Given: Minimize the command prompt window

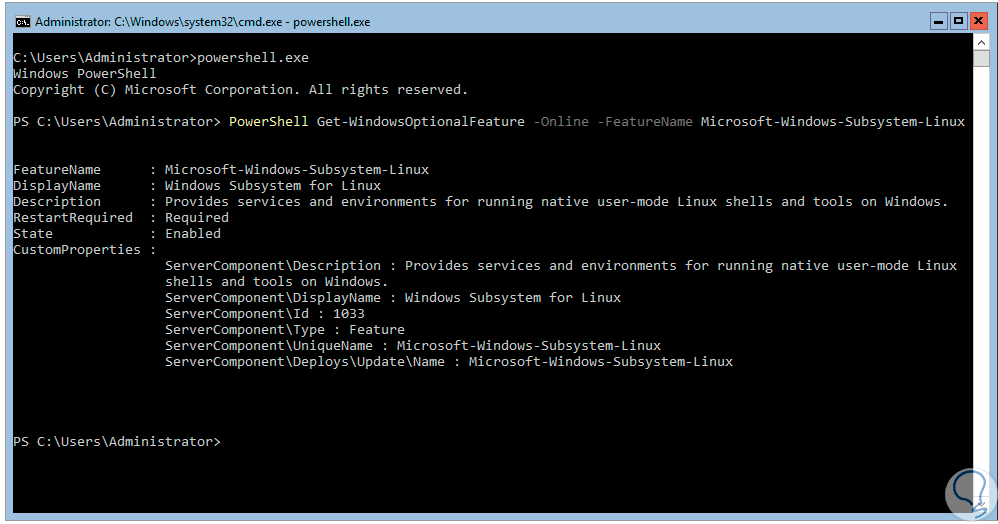Looking at the screenshot, I should point(937,20).
